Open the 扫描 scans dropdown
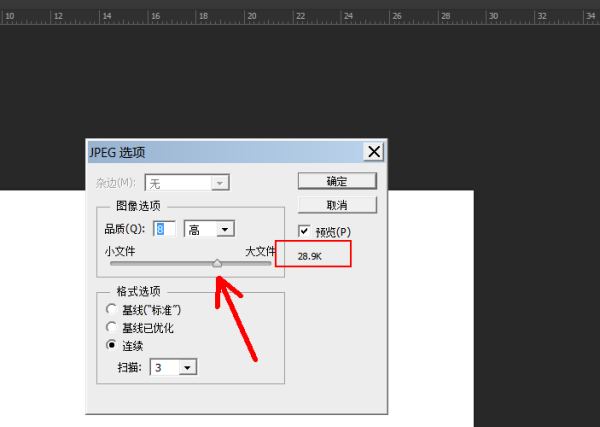This screenshot has width=600, height=427. click(x=173, y=367)
